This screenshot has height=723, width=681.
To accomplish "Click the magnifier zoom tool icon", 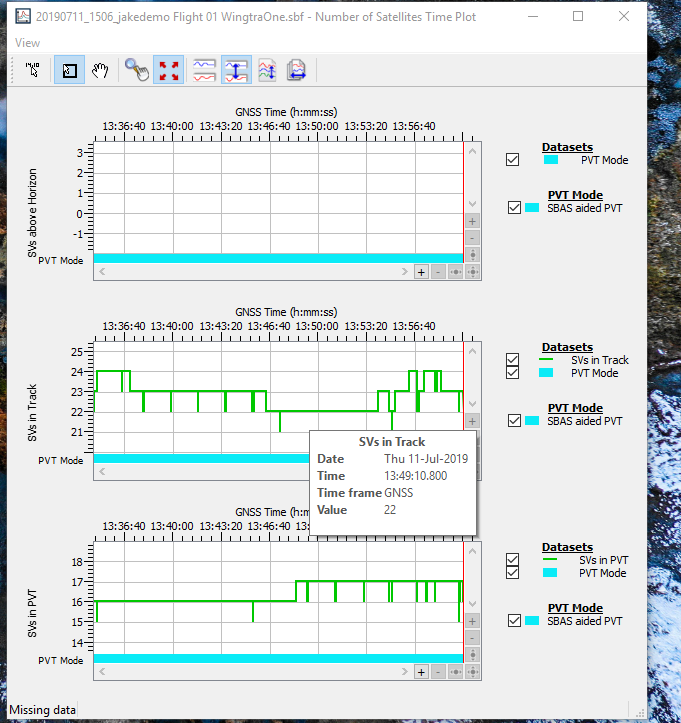I will tap(136, 71).
